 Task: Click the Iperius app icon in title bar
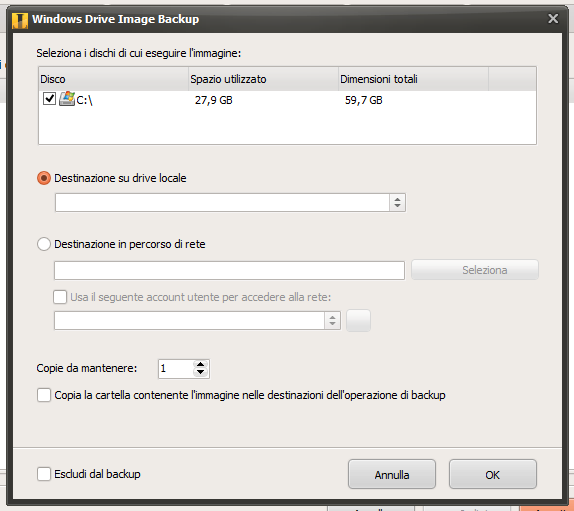coord(20,20)
